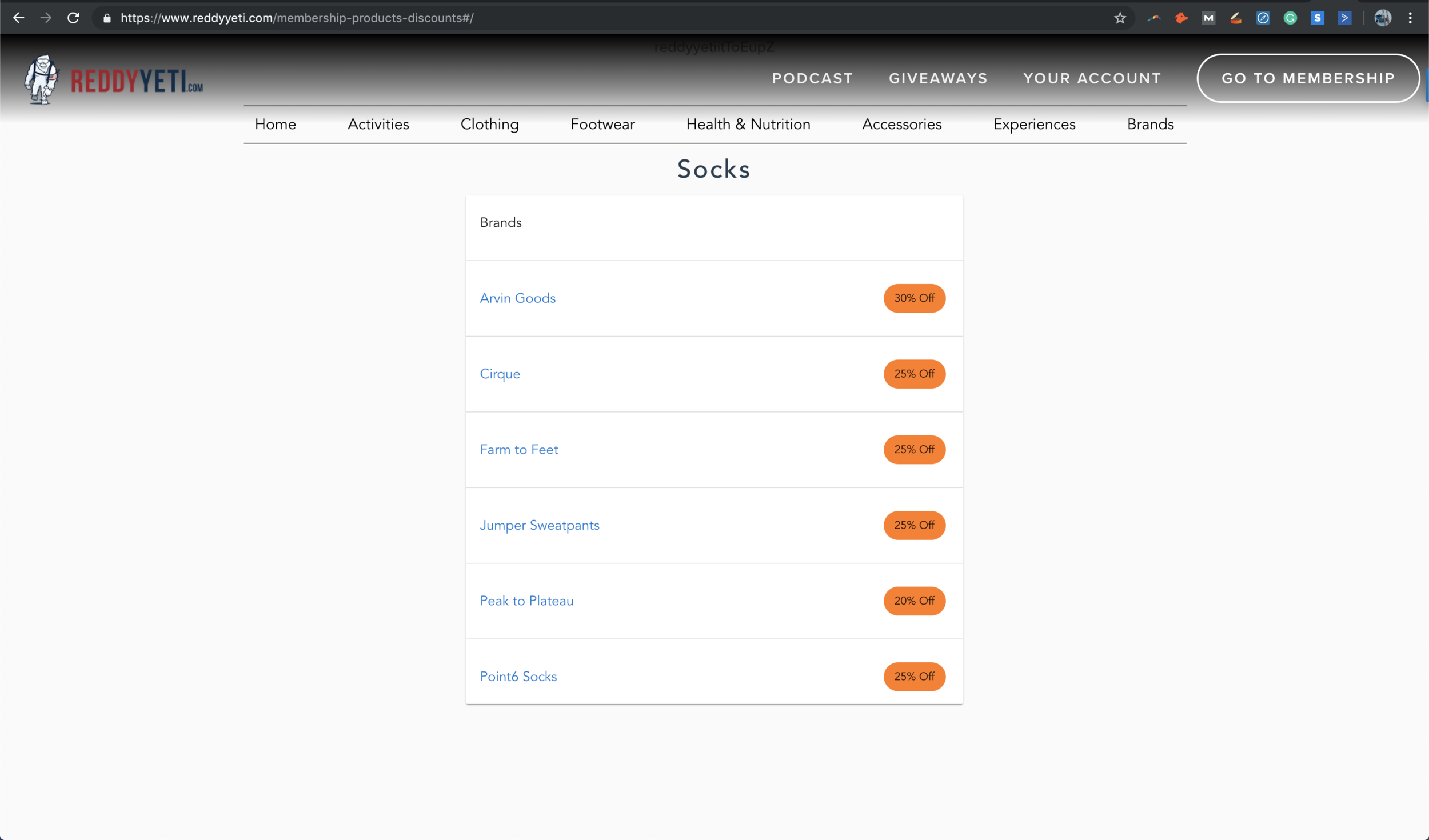Image resolution: width=1429 pixels, height=840 pixels.
Task: Open the blue compass extension
Action: point(1263,18)
